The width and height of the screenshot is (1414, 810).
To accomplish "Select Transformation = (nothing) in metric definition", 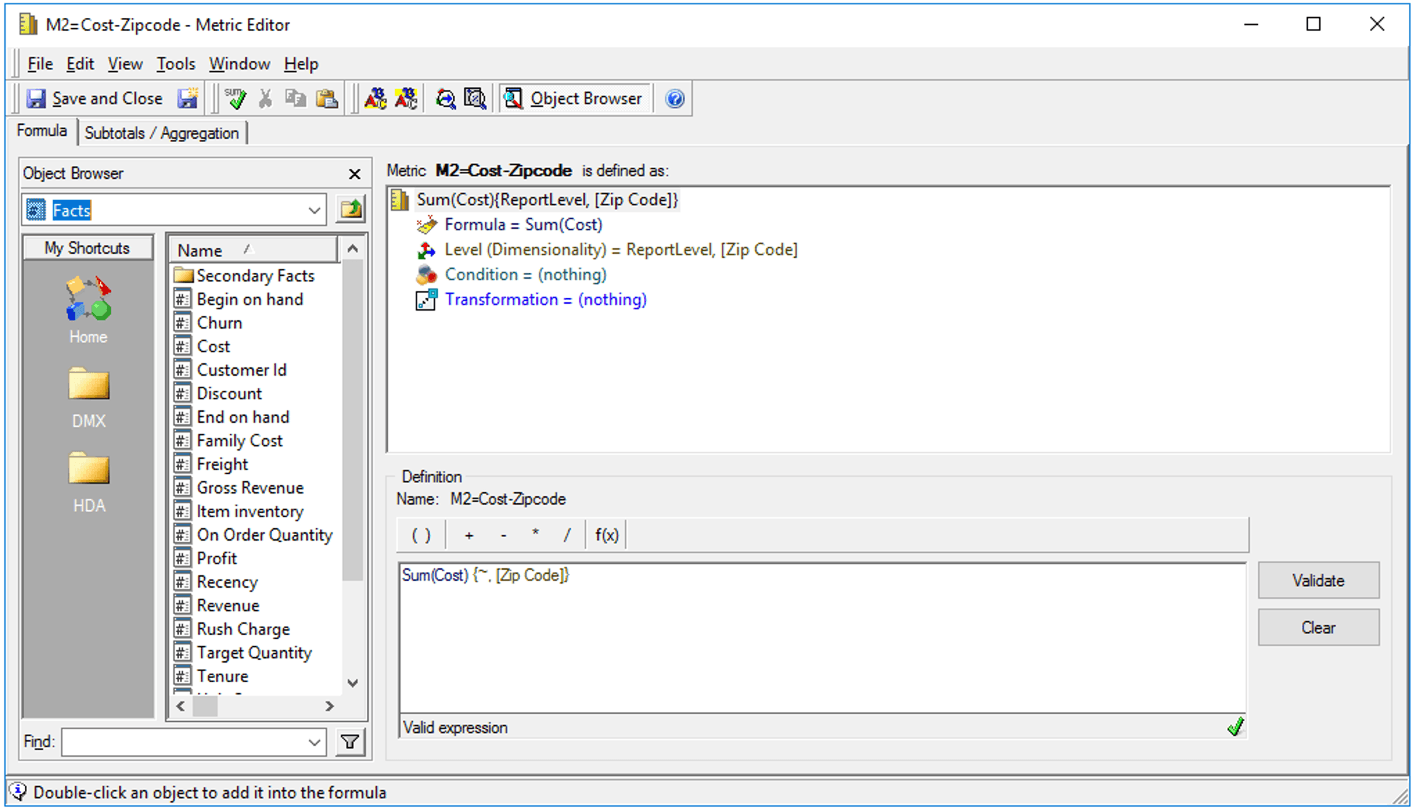I will tap(545, 299).
